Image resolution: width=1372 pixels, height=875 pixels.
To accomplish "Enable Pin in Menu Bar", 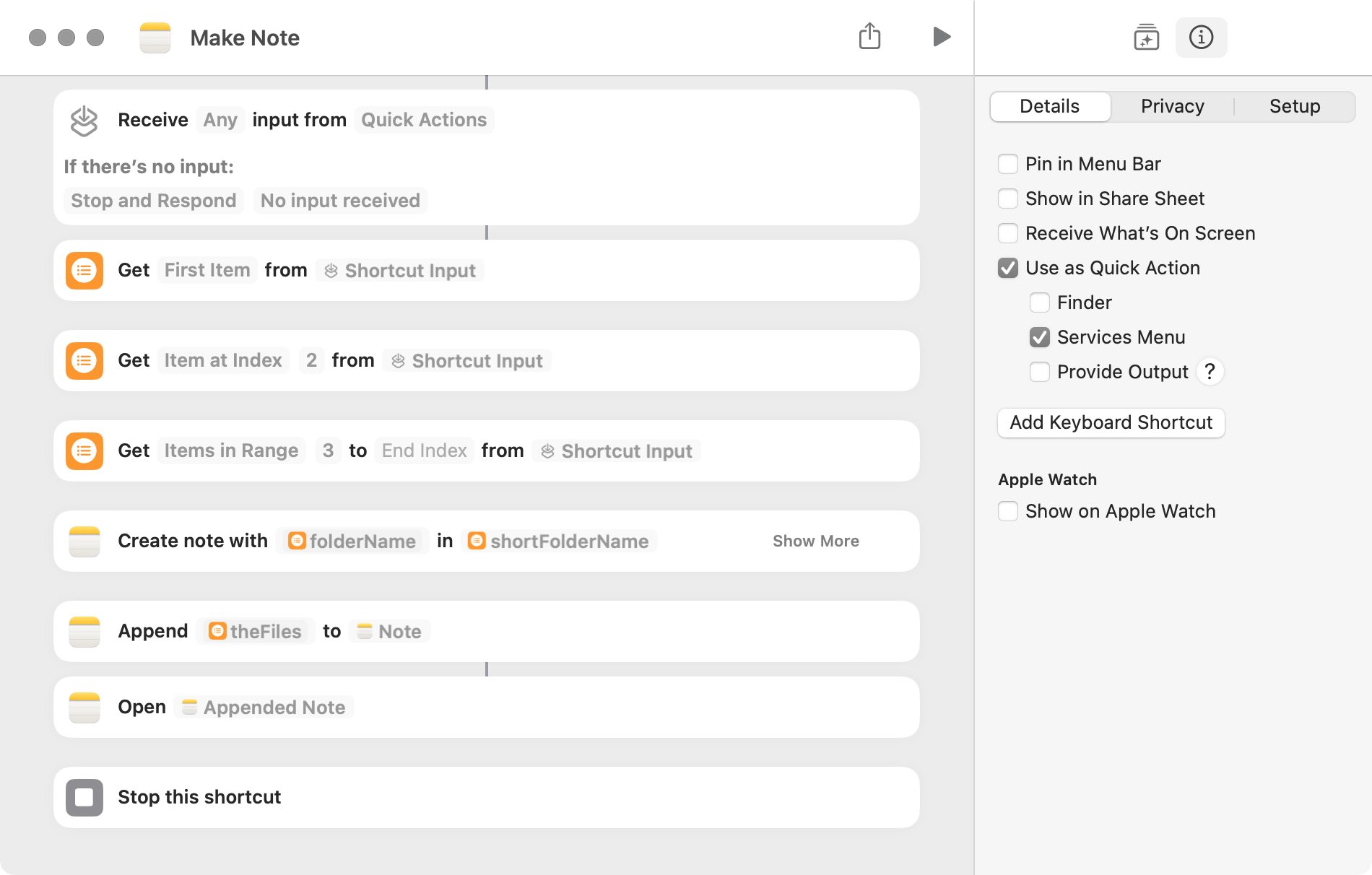I will click(1008, 164).
